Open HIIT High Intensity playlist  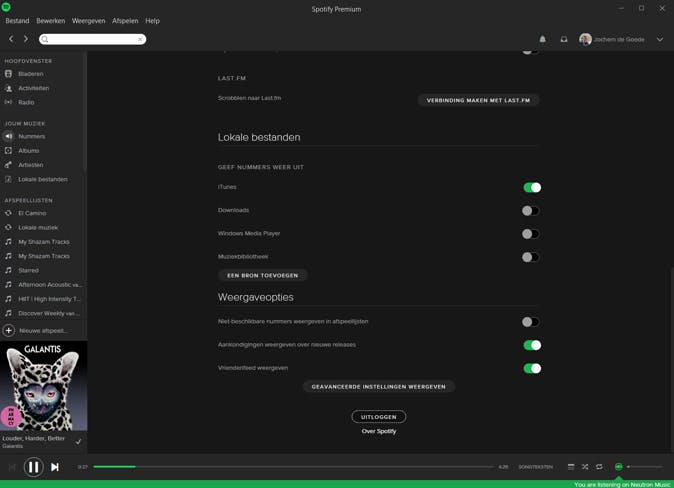click(x=49, y=299)
